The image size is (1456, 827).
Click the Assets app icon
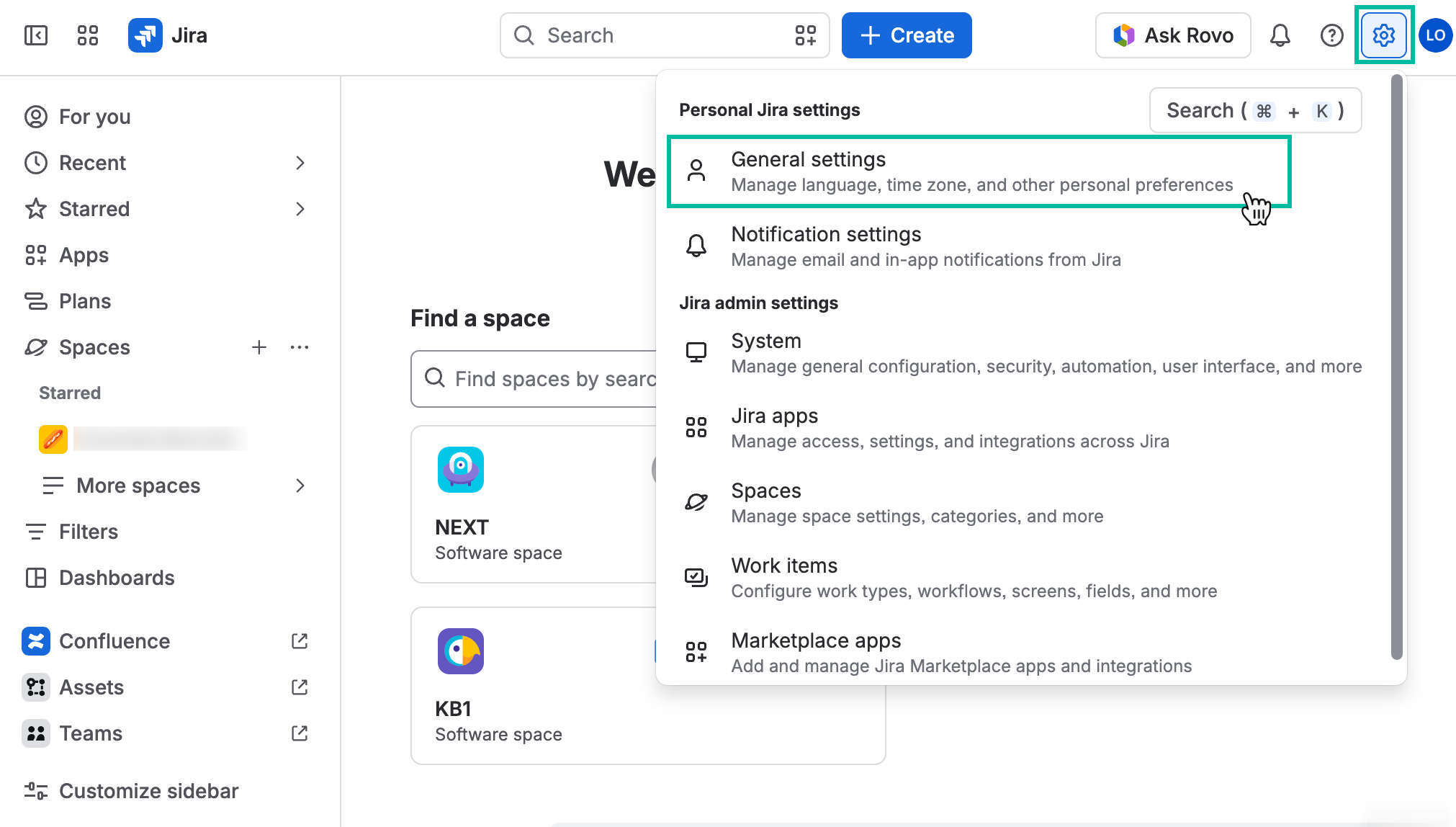[36, 687]
